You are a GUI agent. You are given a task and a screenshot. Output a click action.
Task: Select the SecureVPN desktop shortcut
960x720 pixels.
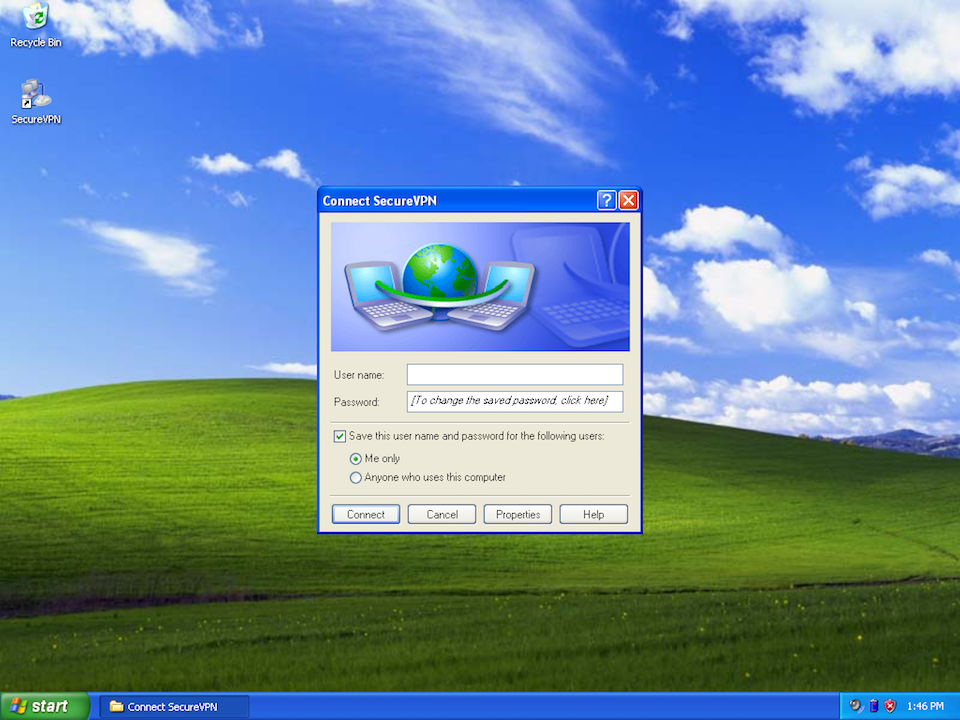[36, 96]
